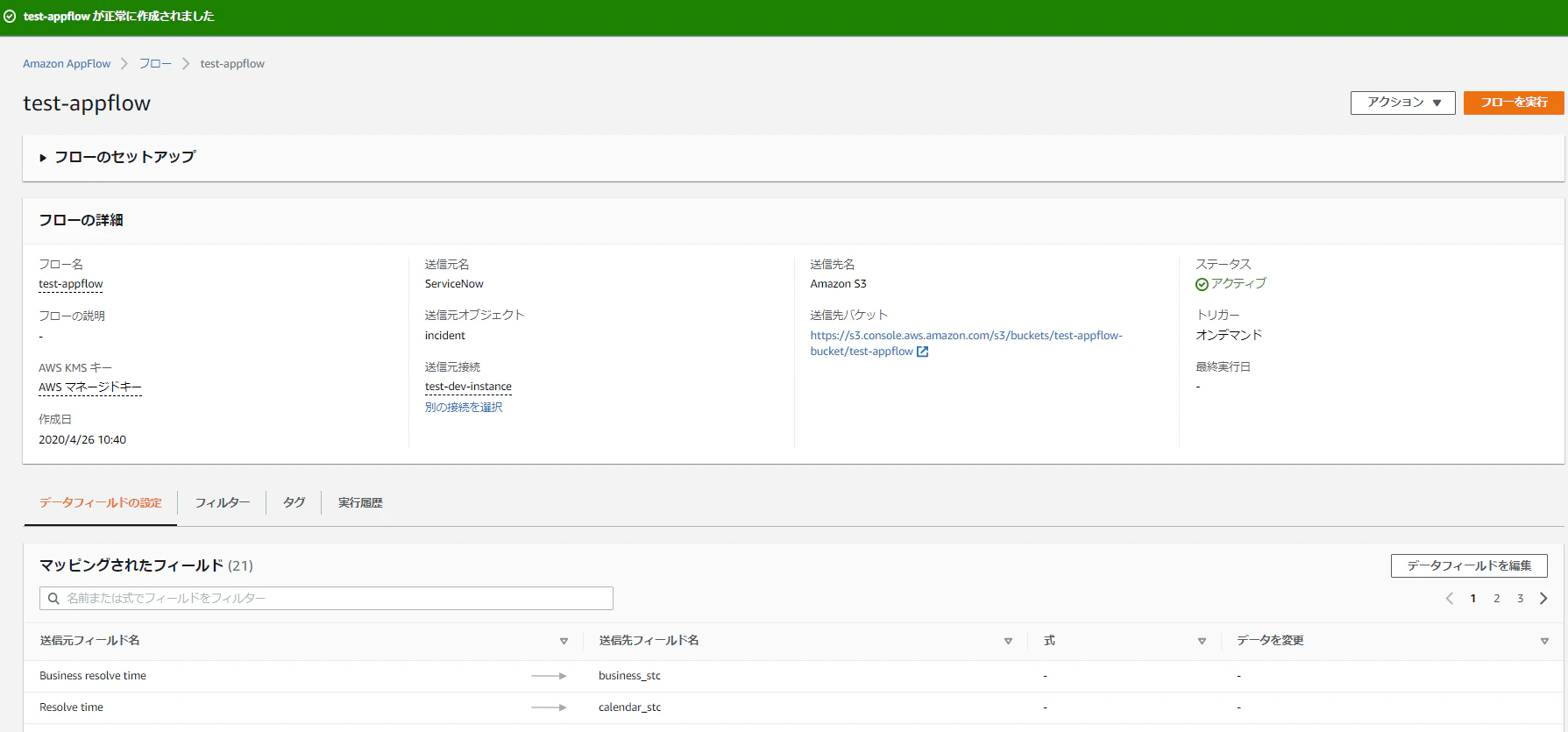Switch to the タグ tab

294,502
